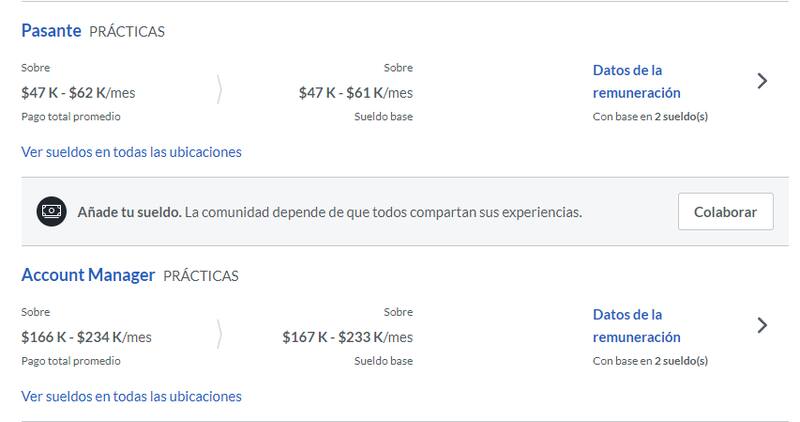The image size is (800, 422).
Task: Click the PRÁCTICAS label next to Account Manager
Action: coord(201,276)
